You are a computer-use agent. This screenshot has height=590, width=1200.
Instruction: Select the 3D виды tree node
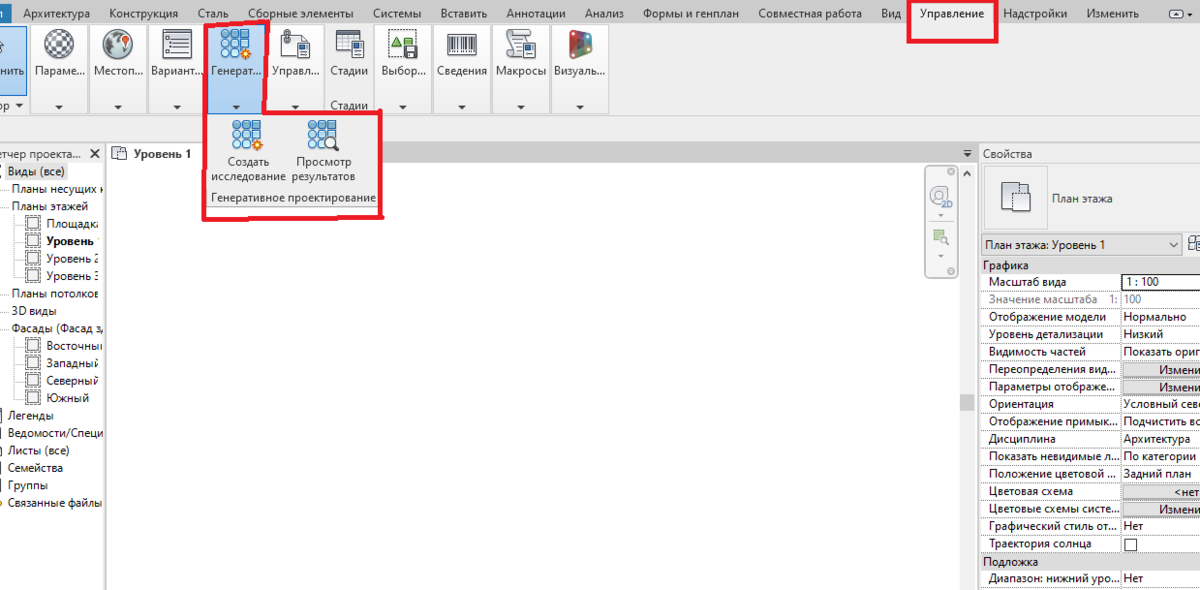point(34,311)
